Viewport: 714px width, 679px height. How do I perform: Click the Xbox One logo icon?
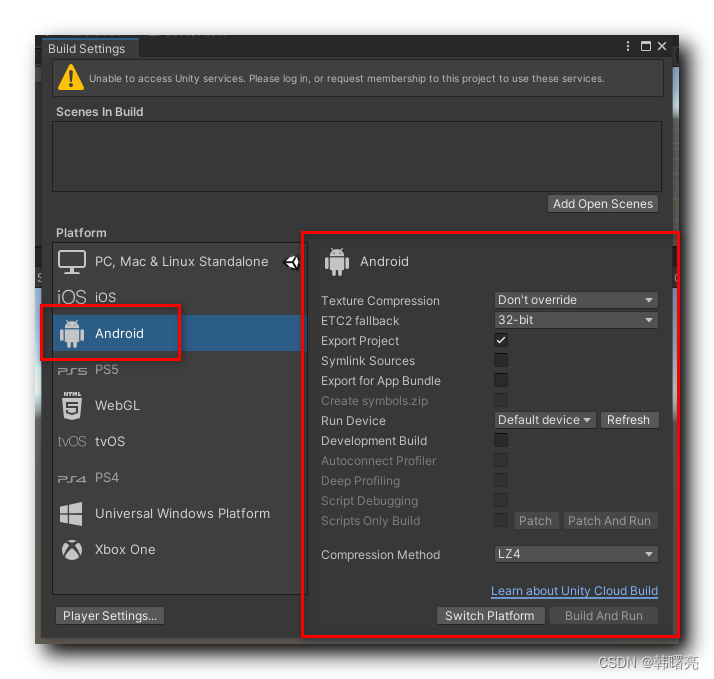click(72, 550)
